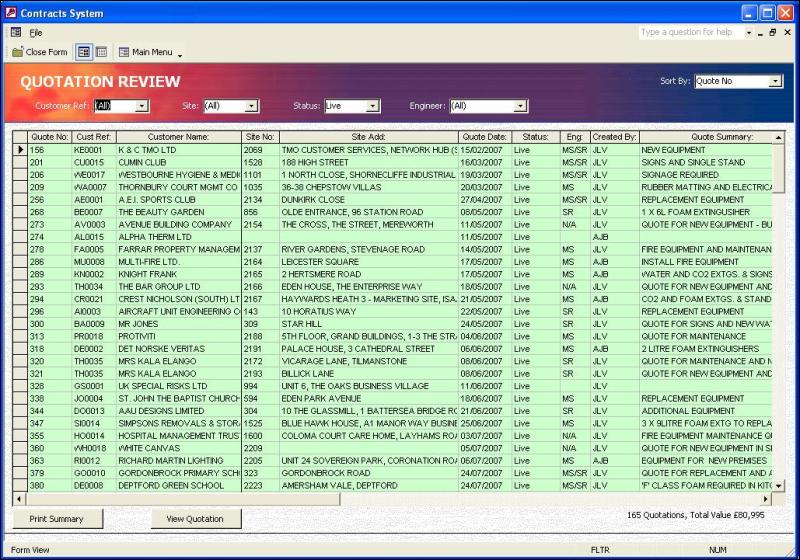Click the Contracts System title bar icon
The width and height of the screenshot is (800, 560).
point(10,12)
